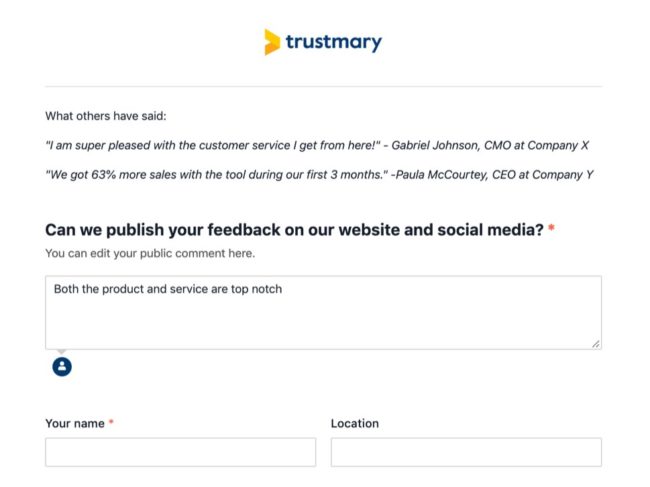The image size is (650, 487).
Task: Select the Gabriel Johnson testimonial quote
Action: [x=317, y=145]
